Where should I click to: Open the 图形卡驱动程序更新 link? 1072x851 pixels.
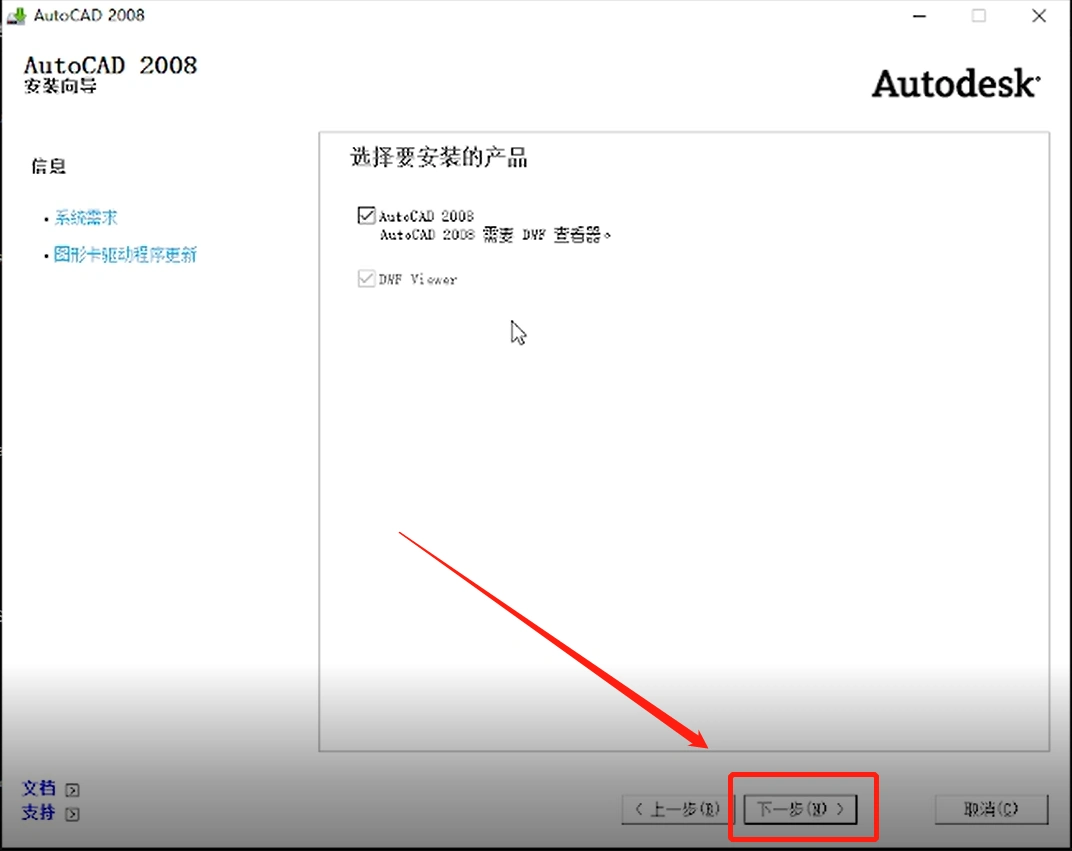125,254
